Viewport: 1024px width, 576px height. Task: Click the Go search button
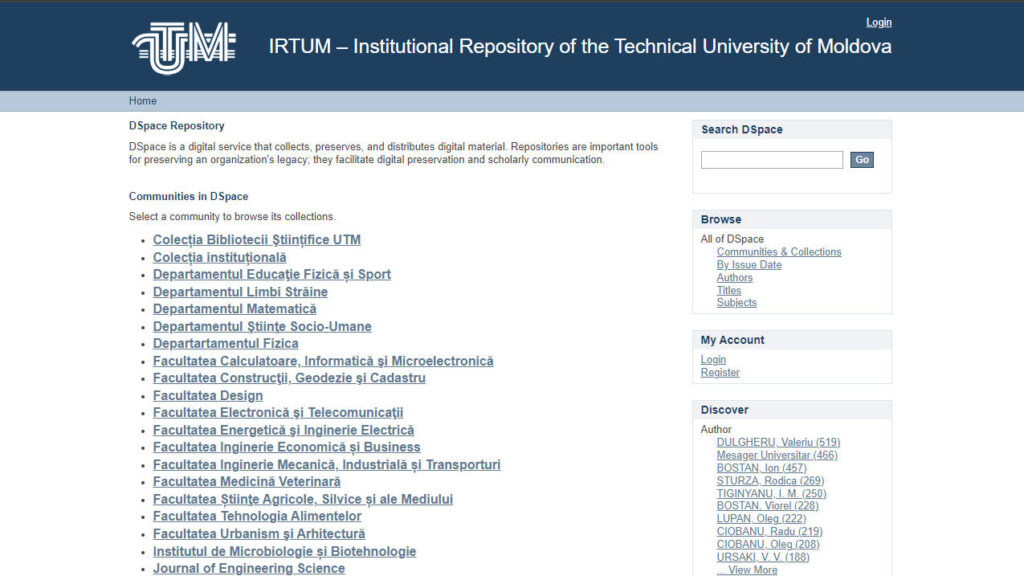[x=861, y=160]
